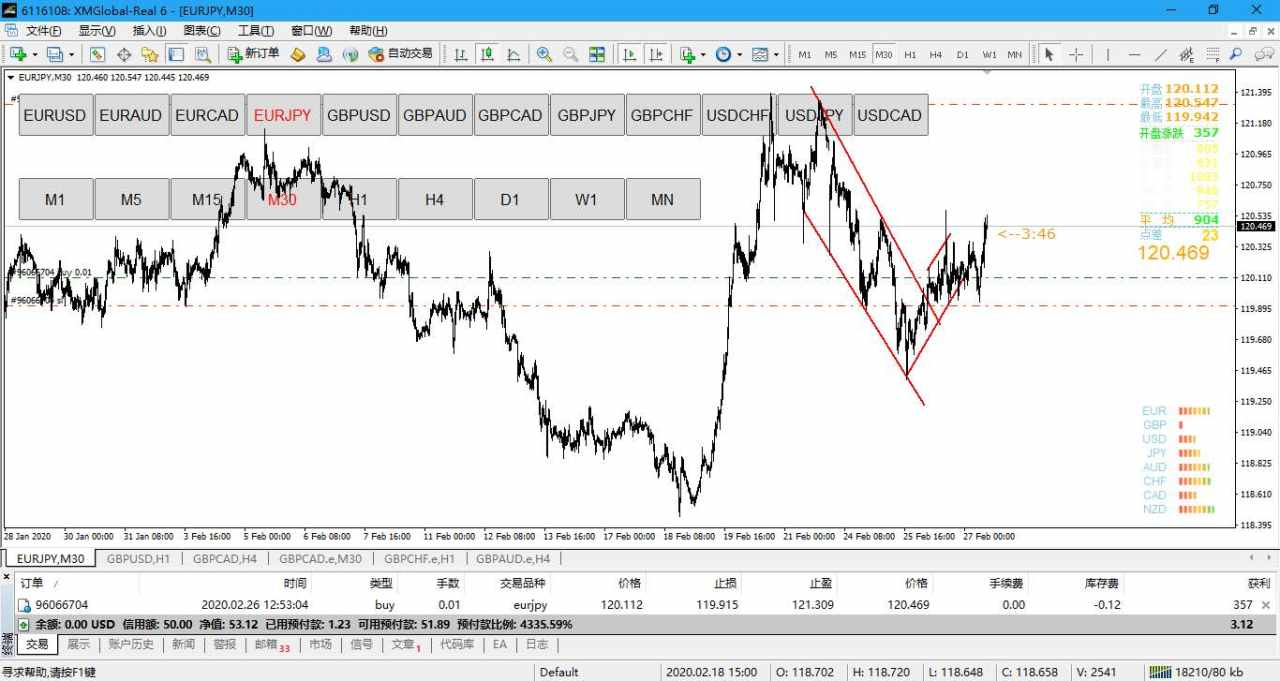Open the 工具 menu

pos(256,31)
